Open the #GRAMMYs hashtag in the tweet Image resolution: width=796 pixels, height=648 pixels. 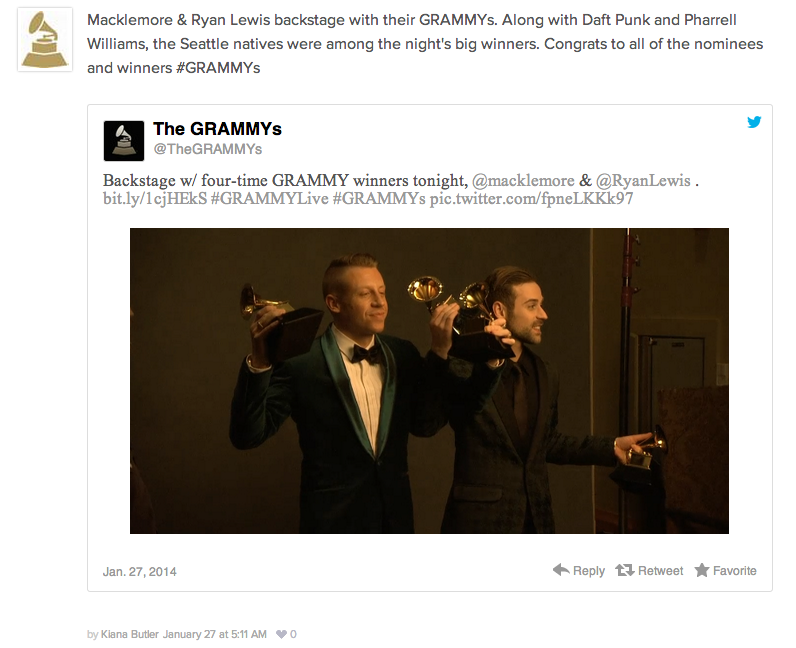click(x=379, y=199)
